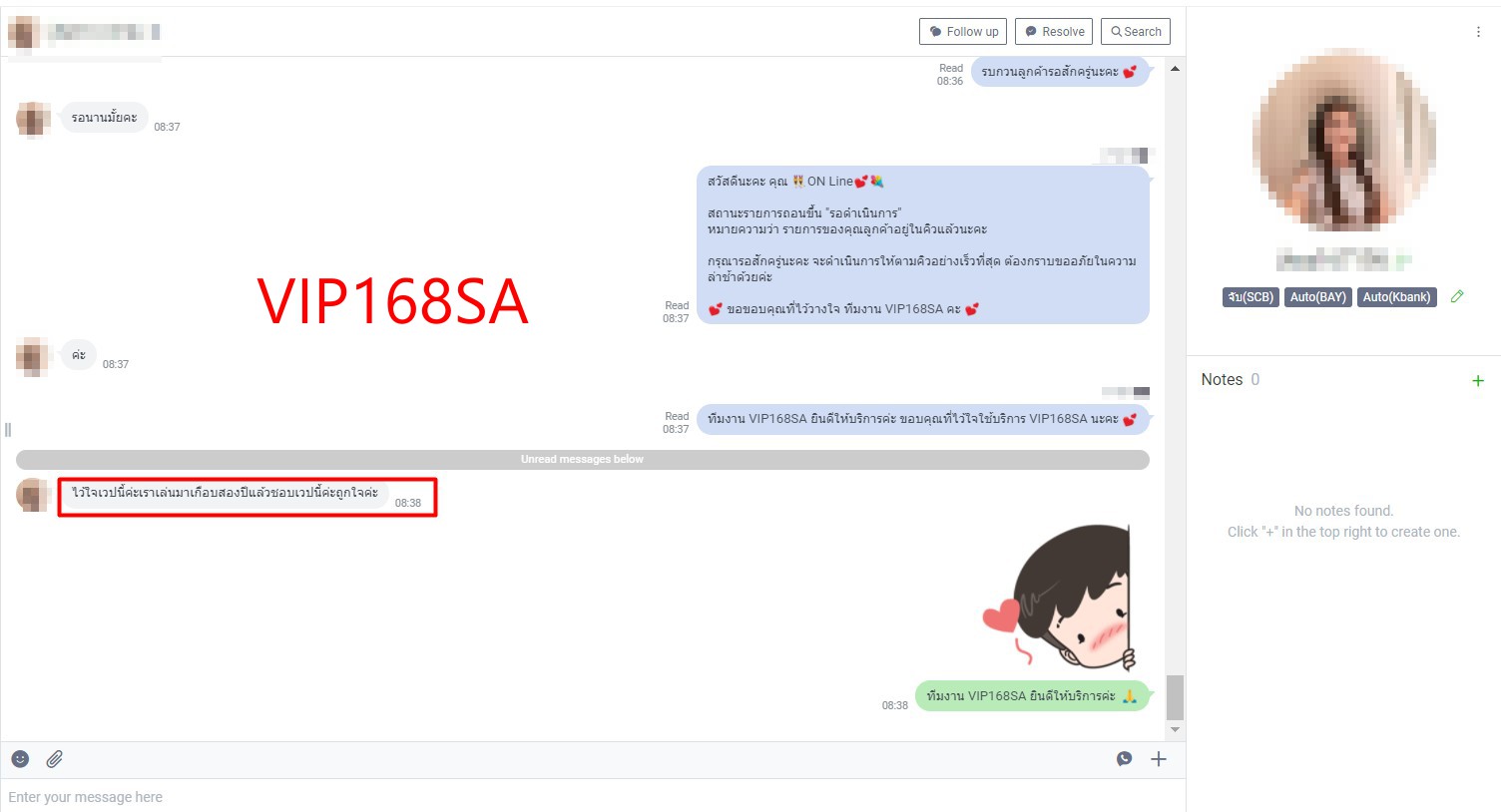Select the Auto(BAY) tag
This screenshot has height=812, width=1501.
coord(1317,297)
